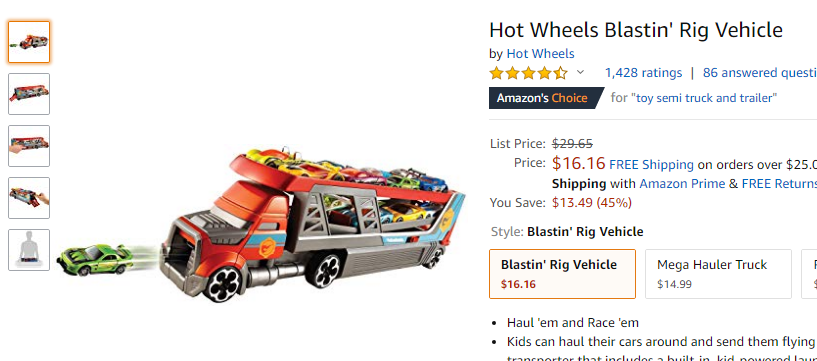View second thumbnail of the loaded rig
This screenshot has height=361, width=817.
click(x=29, y=94)
